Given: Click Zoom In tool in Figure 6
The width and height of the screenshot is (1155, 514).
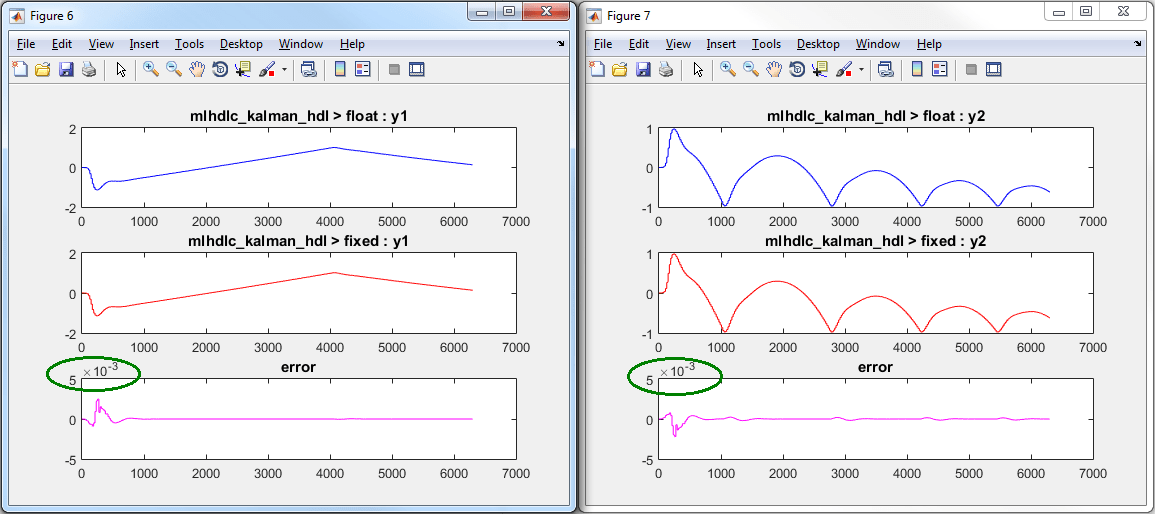Looking at the screenshot, I should coord(151,69).
